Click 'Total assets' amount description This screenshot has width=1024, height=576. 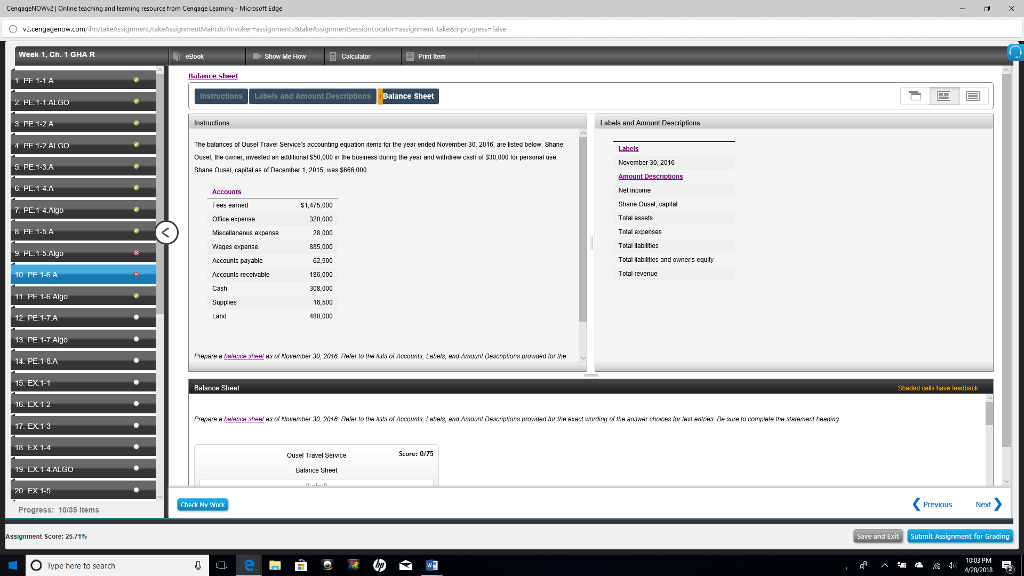[635, 218]
